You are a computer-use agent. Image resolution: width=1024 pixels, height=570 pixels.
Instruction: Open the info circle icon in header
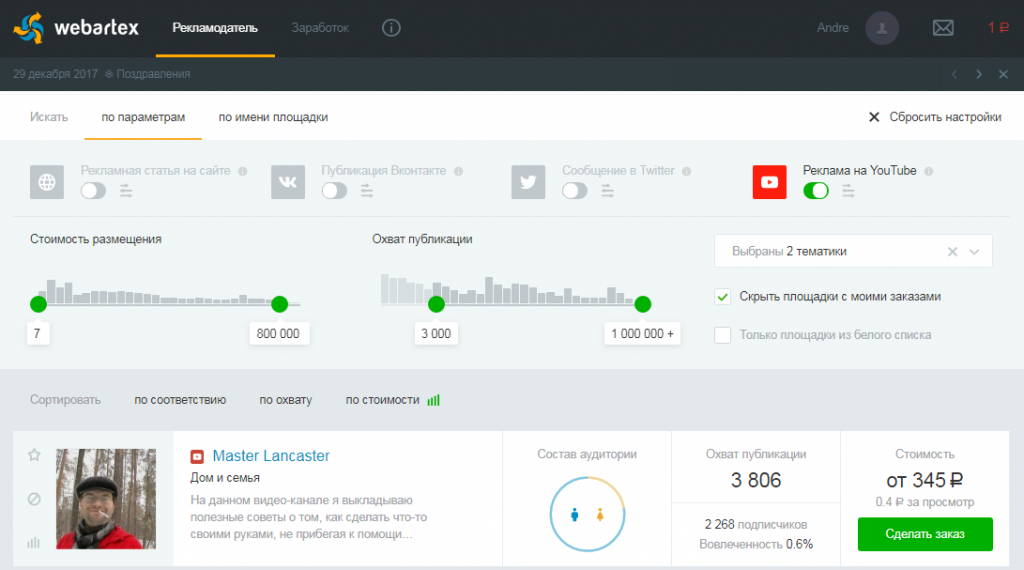tap(391, 28)
